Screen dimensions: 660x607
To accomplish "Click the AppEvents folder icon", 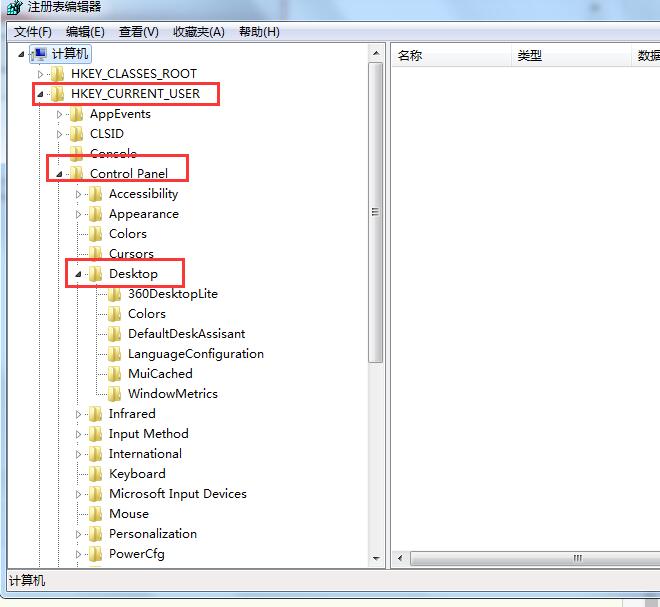I will pos(77,114).
